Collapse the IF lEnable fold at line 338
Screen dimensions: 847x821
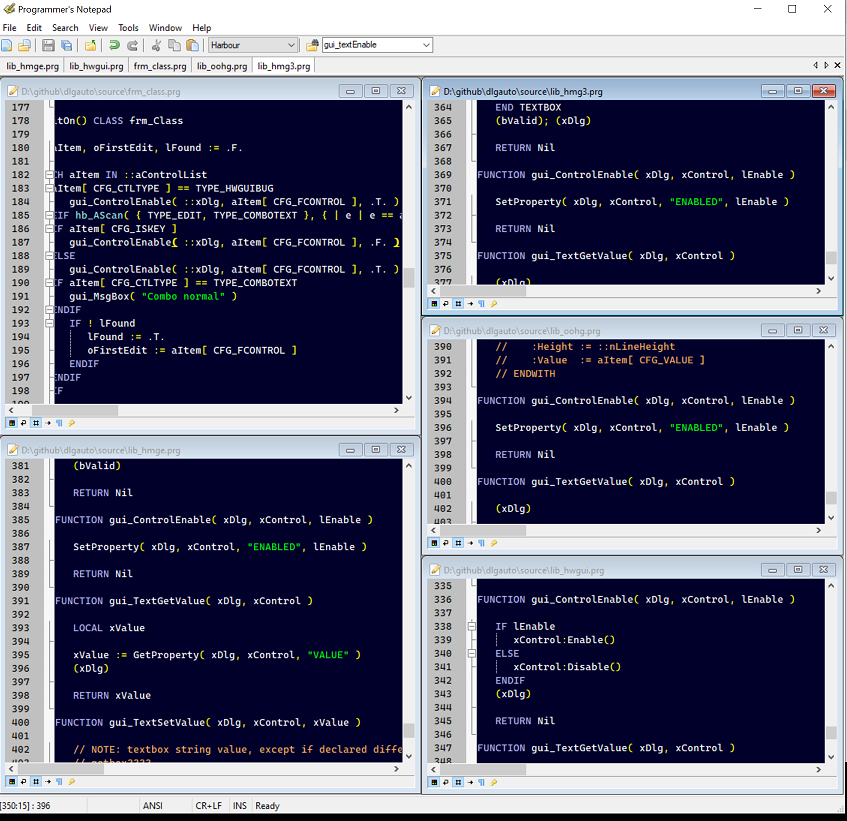point(471,626)
